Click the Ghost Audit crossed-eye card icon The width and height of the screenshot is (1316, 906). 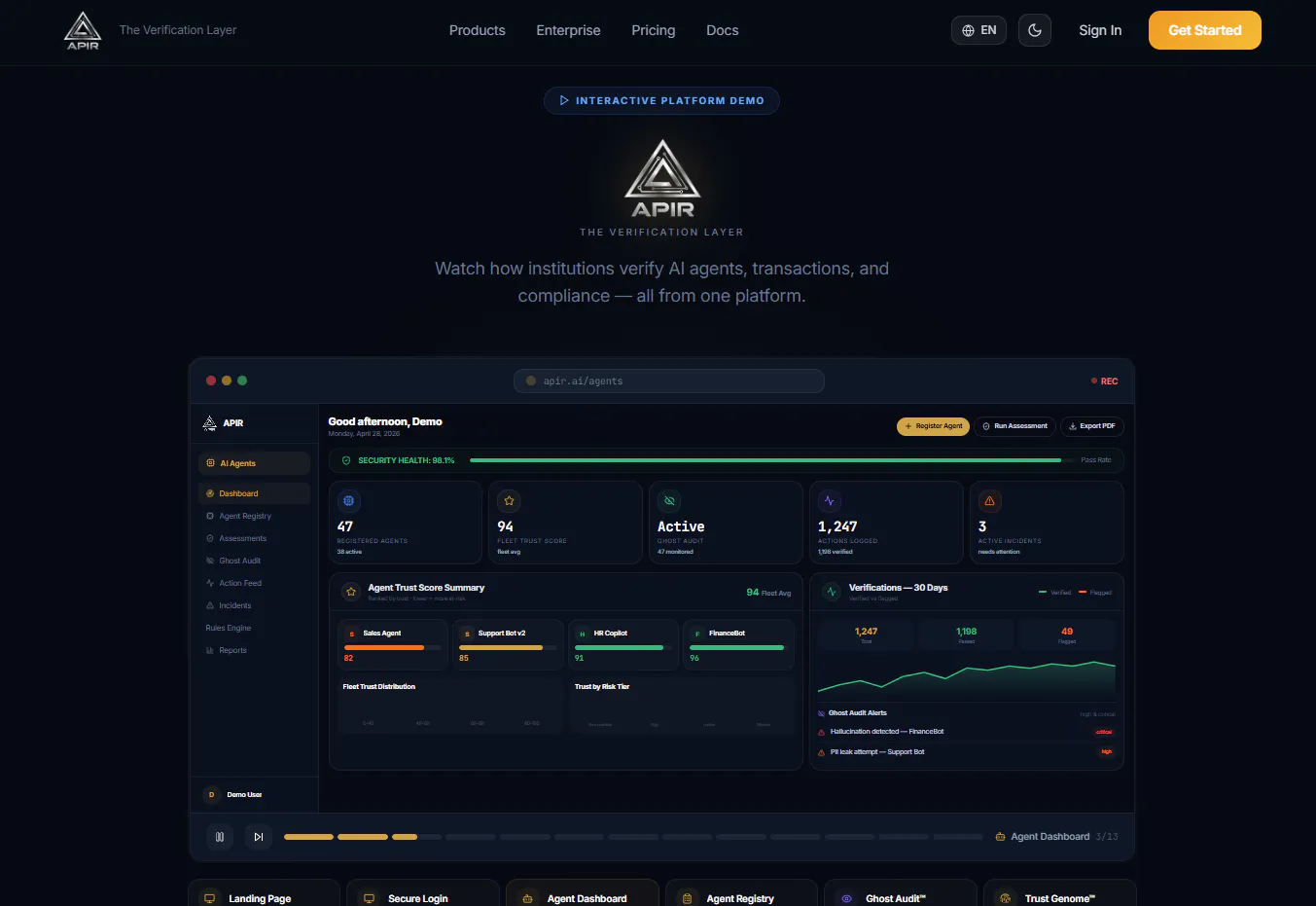(669, 501)
